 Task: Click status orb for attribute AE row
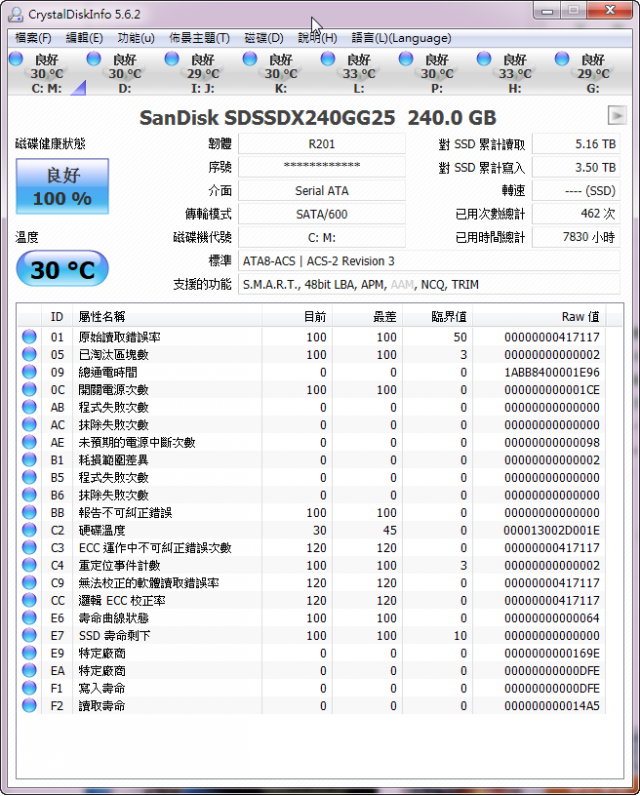29,442
